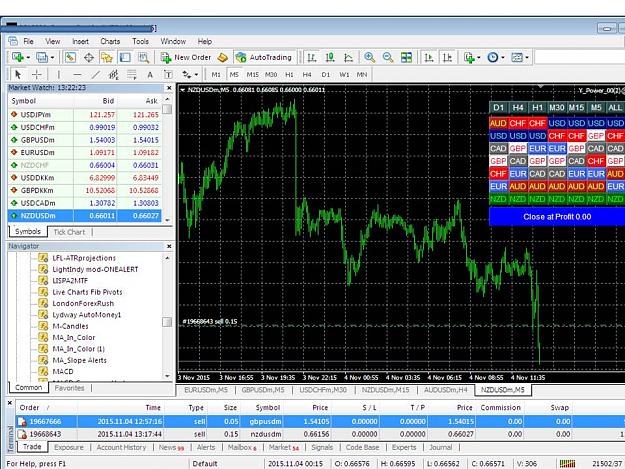Switch timeframe to M1
Screen dimensions: 625x469
coord(216,75)
